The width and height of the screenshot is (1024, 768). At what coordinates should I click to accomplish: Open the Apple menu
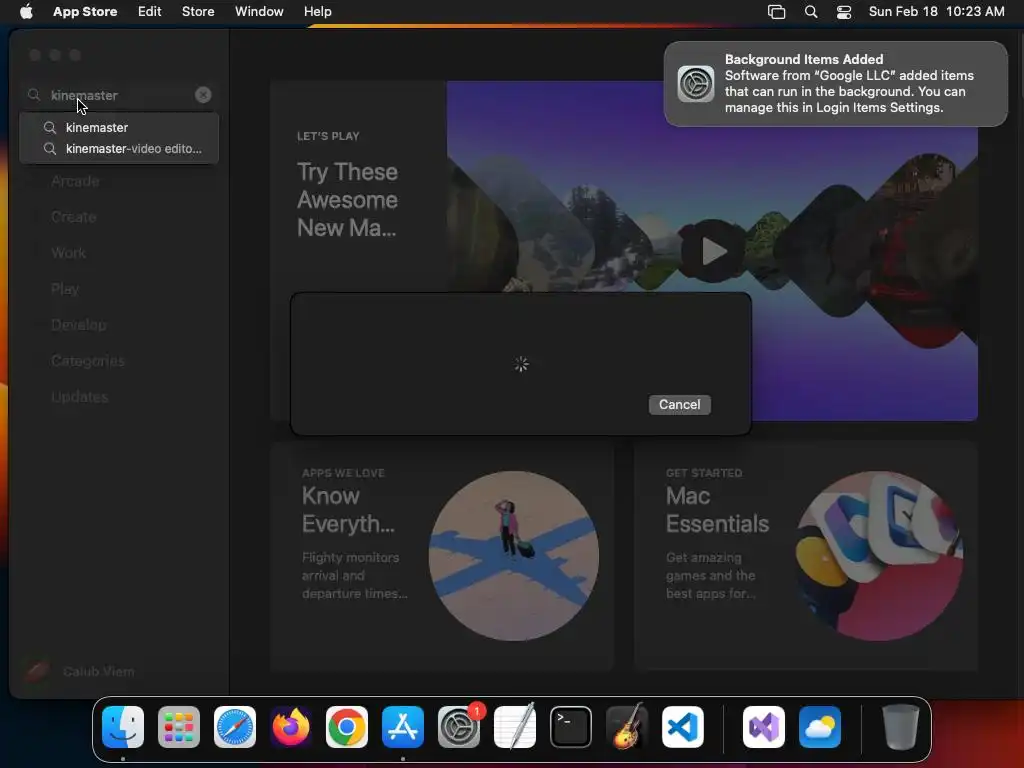pos(26,11)
